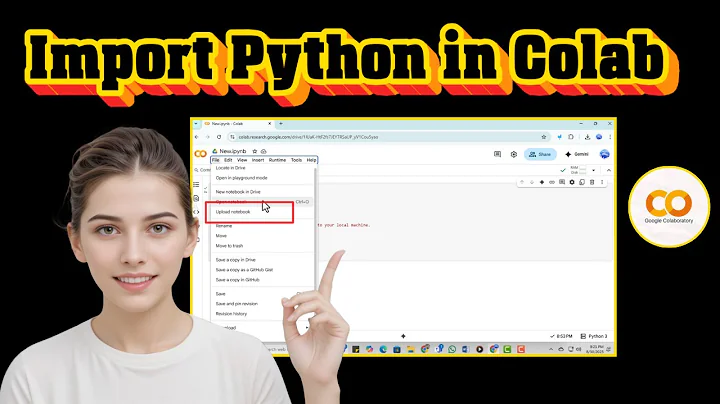
Task: Select Save and pin revision
Action: click(x=237, y=304)
